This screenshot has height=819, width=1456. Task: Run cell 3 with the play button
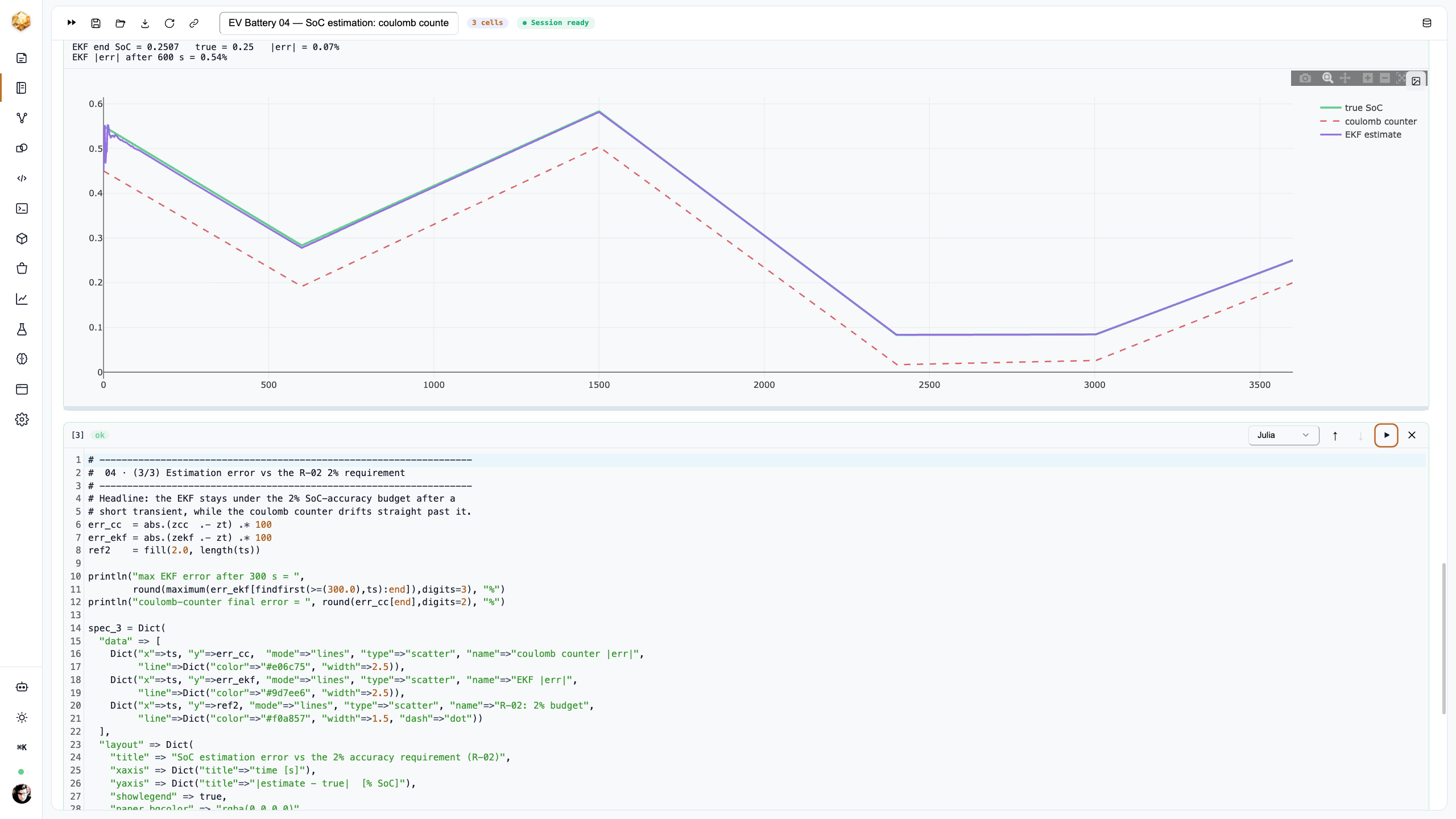(1387, 435)
